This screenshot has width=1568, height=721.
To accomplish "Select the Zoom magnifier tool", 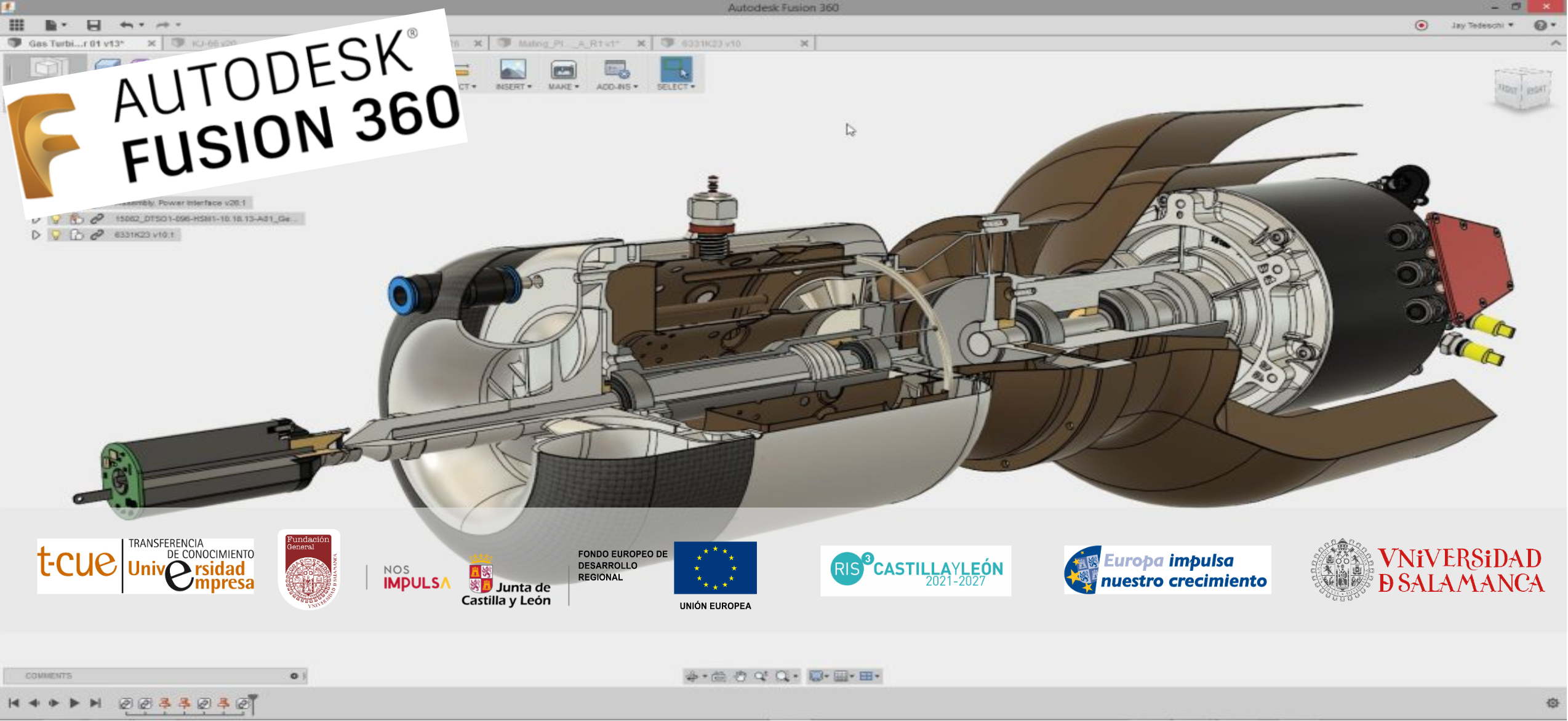I will point(761,676).
